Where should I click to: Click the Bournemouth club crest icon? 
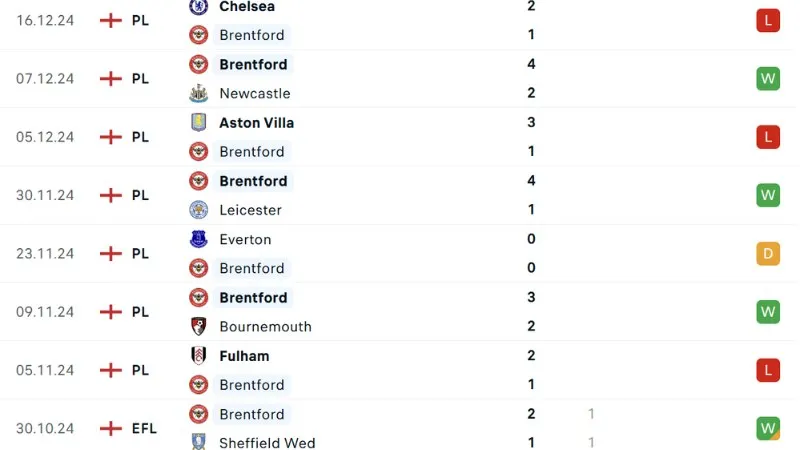coord(199,326)
